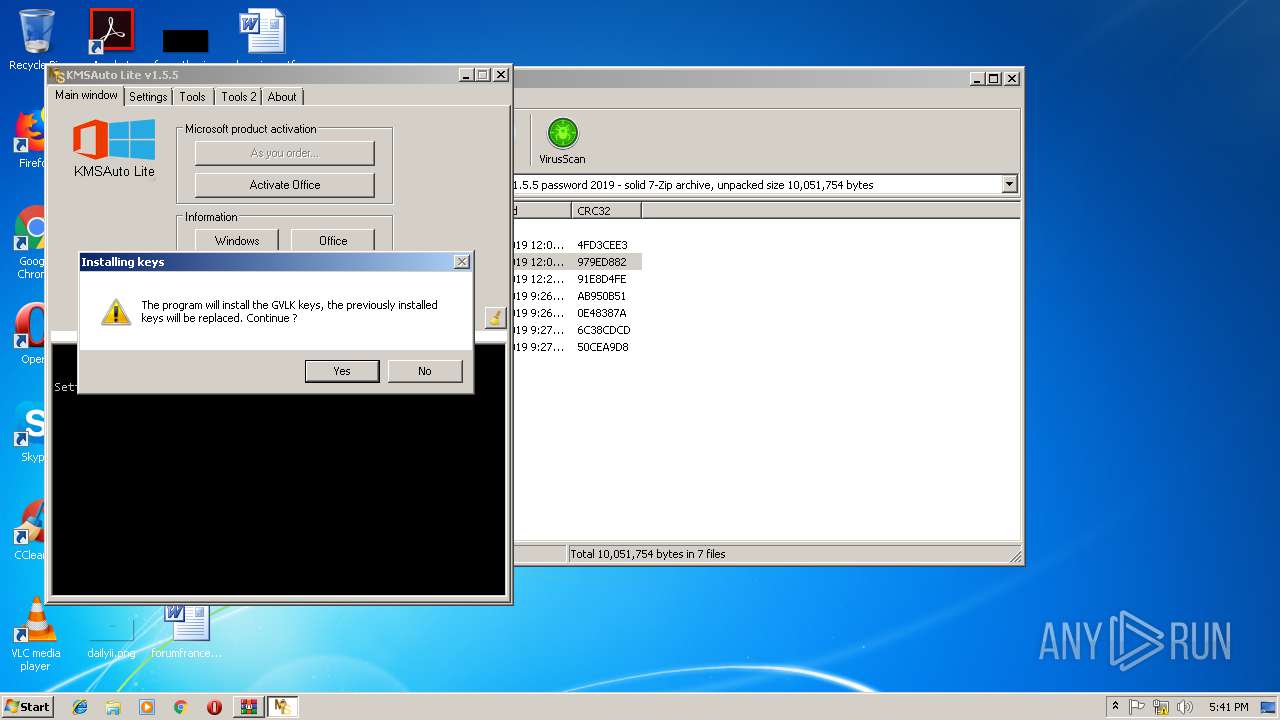
Task: Click the 5:41 PM clock
Action: click(x=1228, y=707)
